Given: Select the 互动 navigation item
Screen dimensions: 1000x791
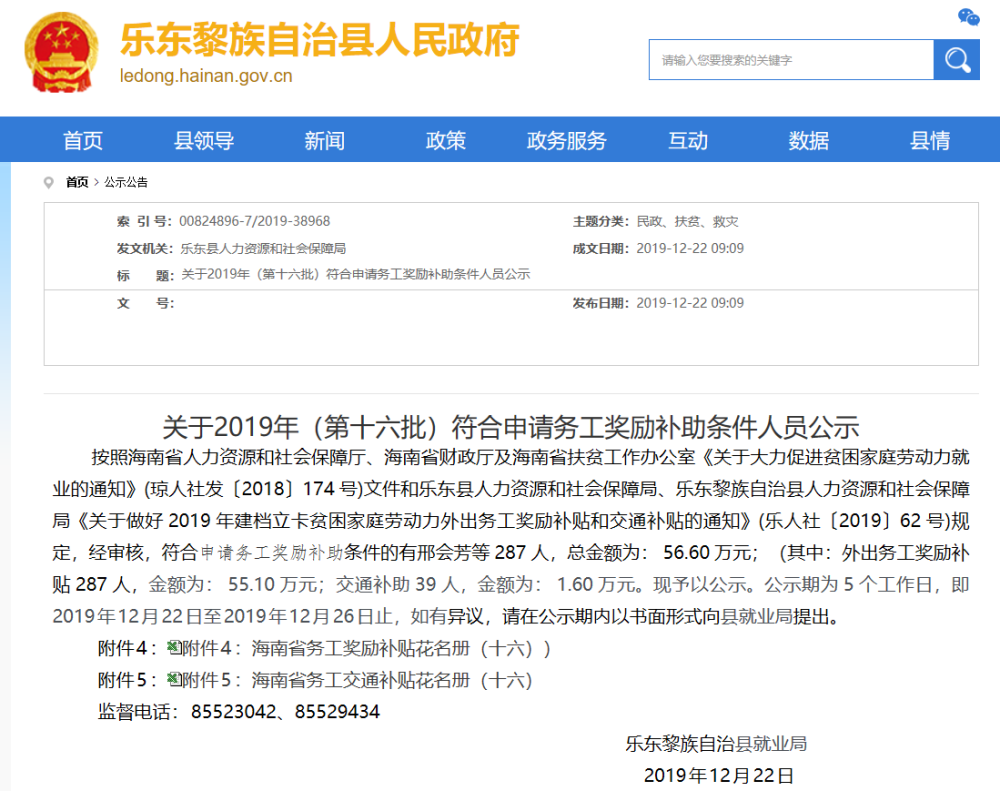Looking at the screenshot, I should coord(688,140).
